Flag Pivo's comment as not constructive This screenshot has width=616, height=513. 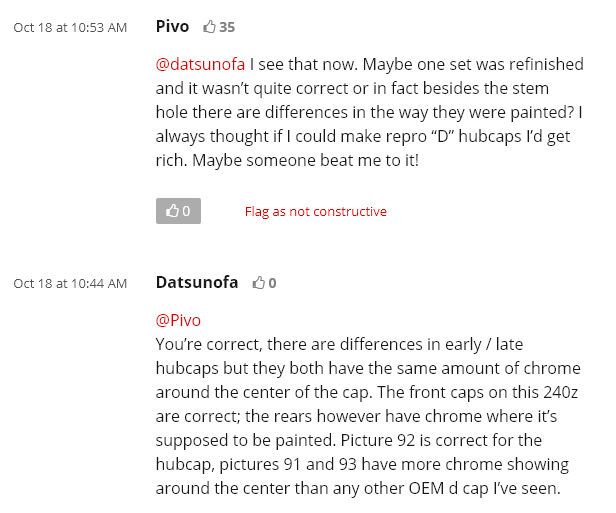(316, 211)
